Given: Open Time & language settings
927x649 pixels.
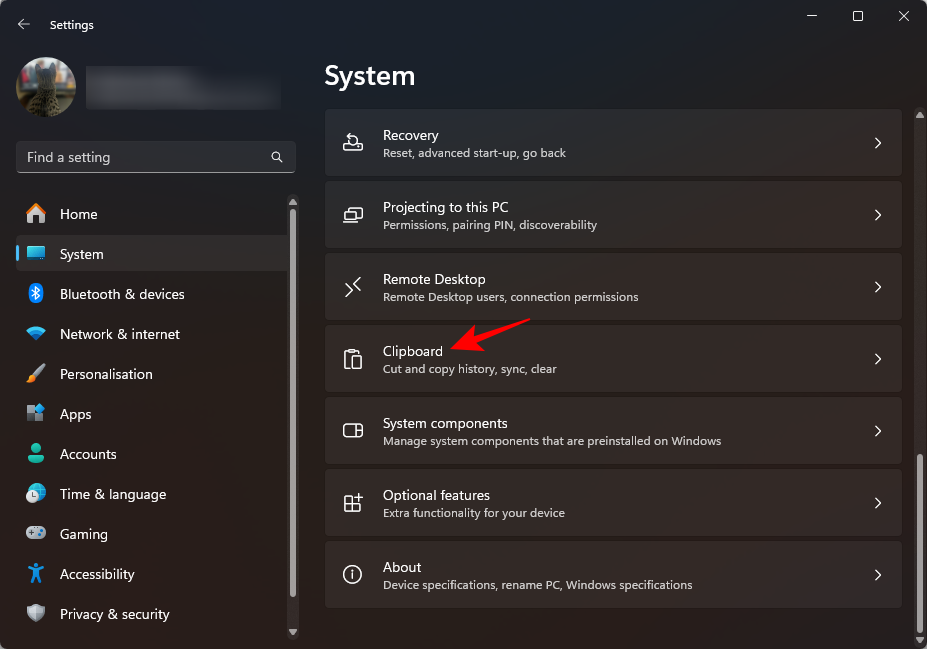Looking at the screenshot, I should pos(112,494).
